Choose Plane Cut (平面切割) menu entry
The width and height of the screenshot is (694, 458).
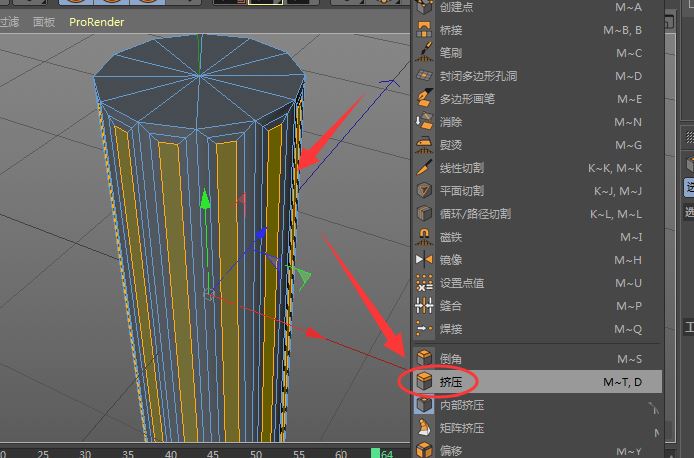coord(462,191)
